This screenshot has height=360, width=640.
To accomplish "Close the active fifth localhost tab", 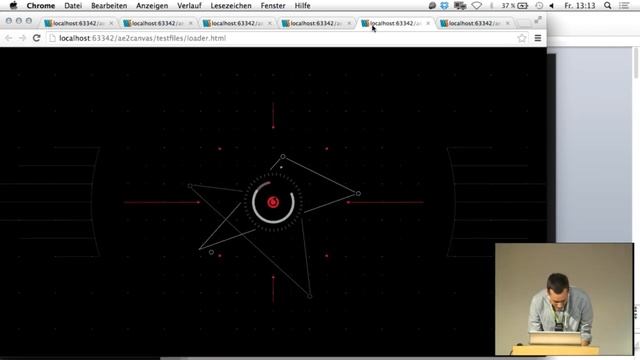I will [x=428, y=23].
